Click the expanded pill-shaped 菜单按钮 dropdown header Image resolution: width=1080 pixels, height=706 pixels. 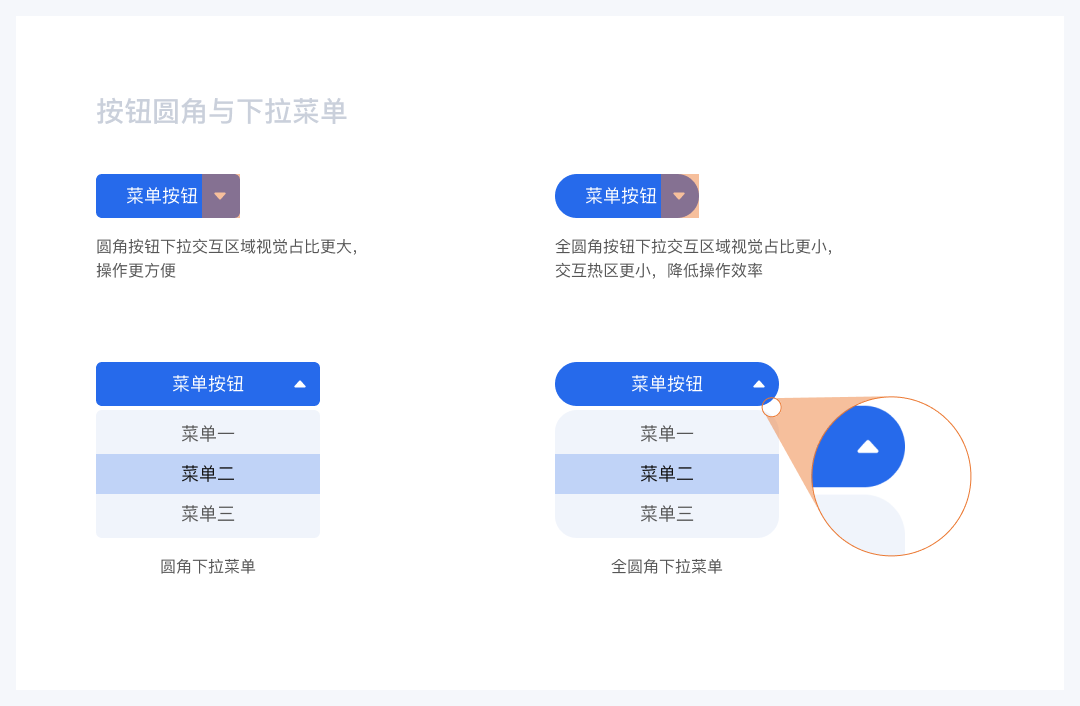pyautogui.click(x=667, y=384)
